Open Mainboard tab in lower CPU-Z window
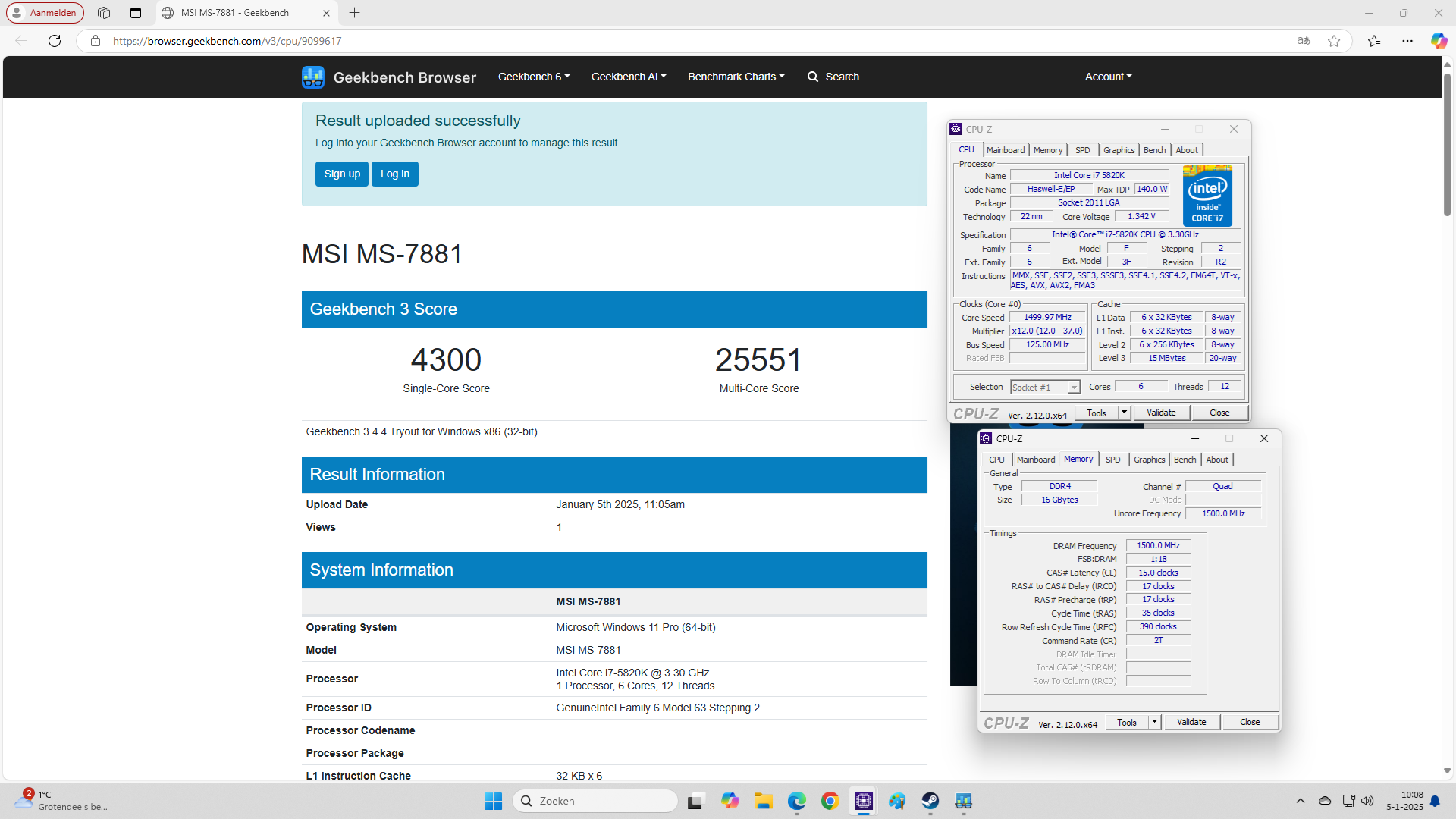Screen dimensions: 1456x819 [1036, 460]
